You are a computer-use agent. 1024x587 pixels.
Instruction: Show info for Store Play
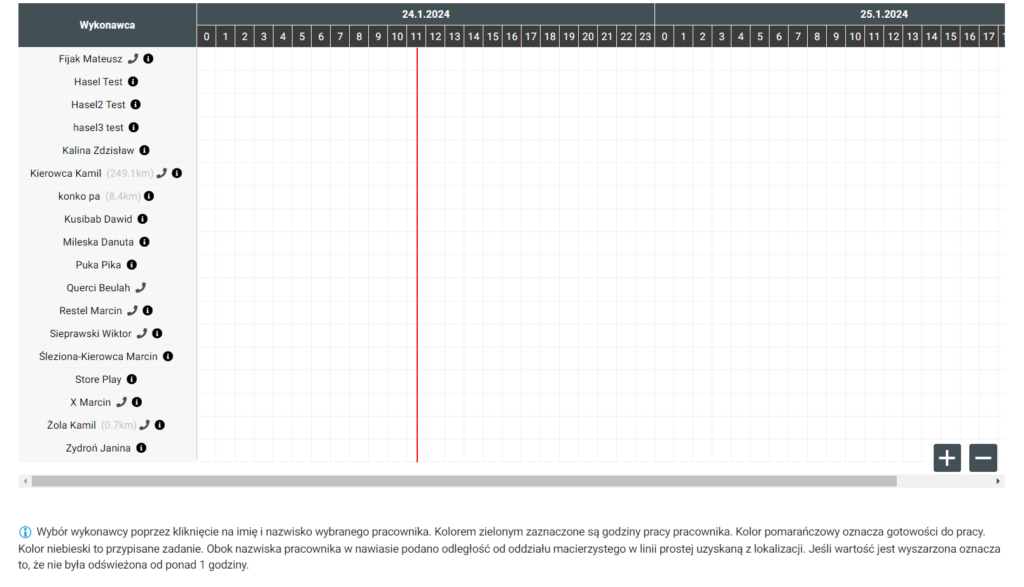[132, 379]
